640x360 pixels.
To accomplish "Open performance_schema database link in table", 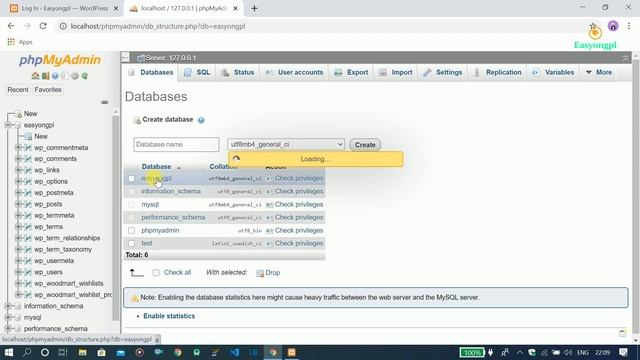I will (173, 218).
